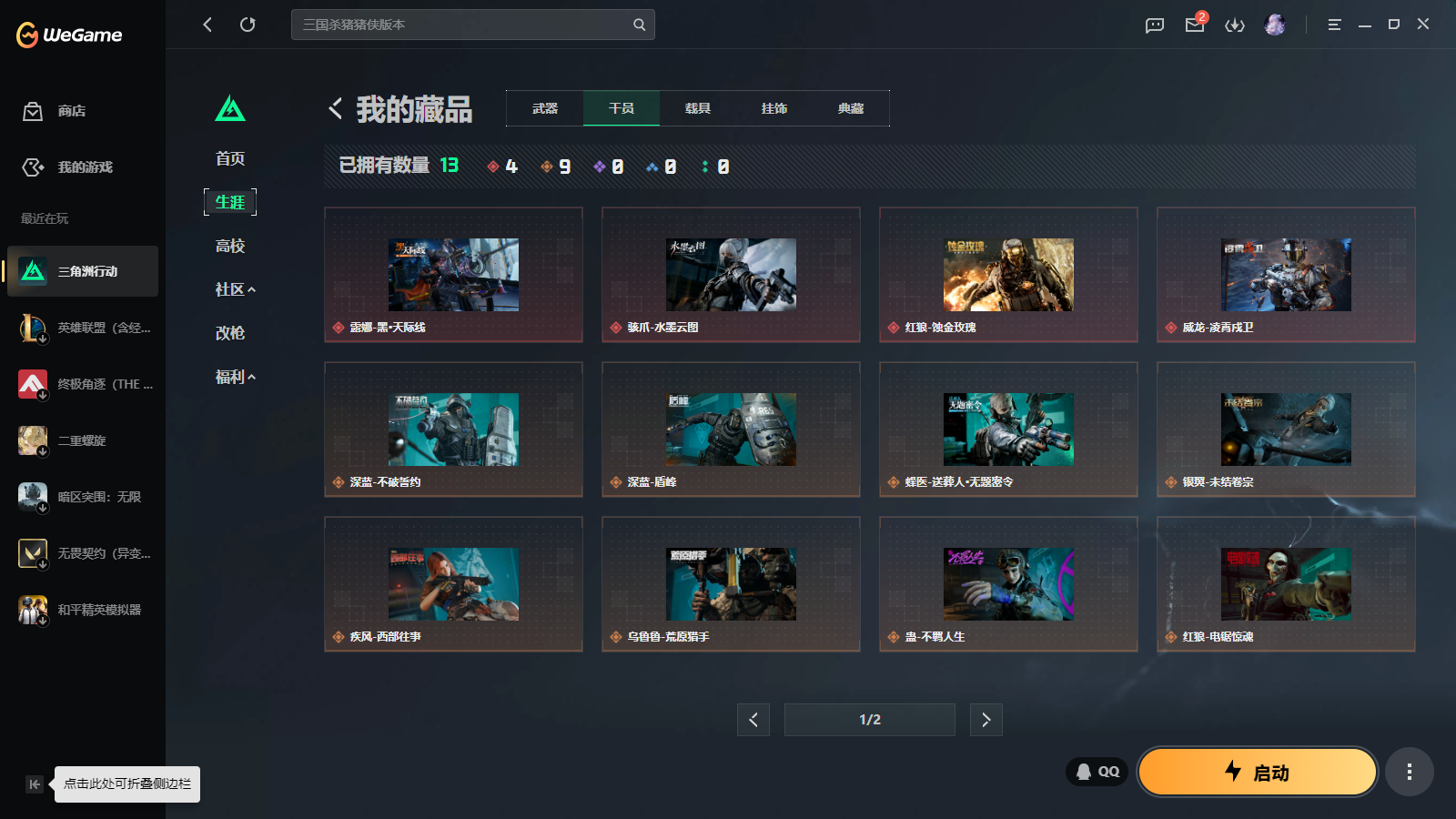Viewport: 1456px width, 819px height.
Task: Click the Delta Force green logo
Action: click(x=230, y=109)
